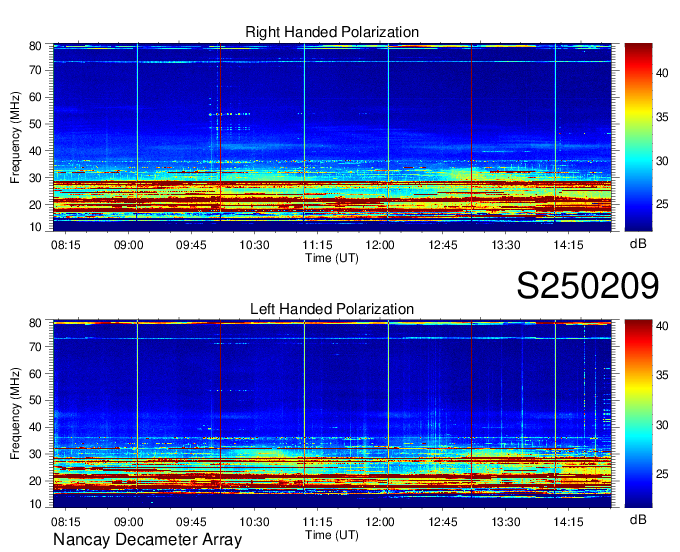Click the 08:15 tick label of top plot

coord(66,245)
